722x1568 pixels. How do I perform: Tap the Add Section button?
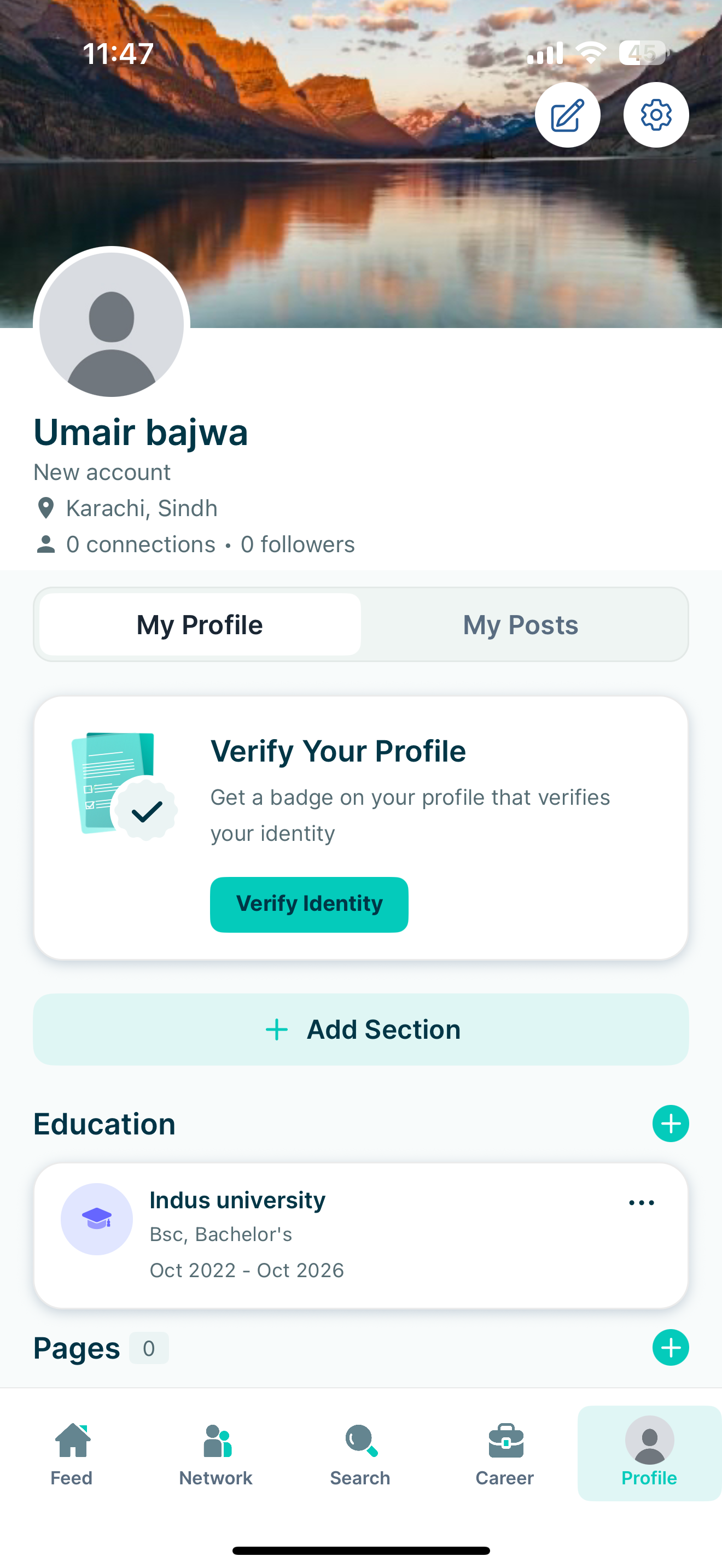point(361,1029)
